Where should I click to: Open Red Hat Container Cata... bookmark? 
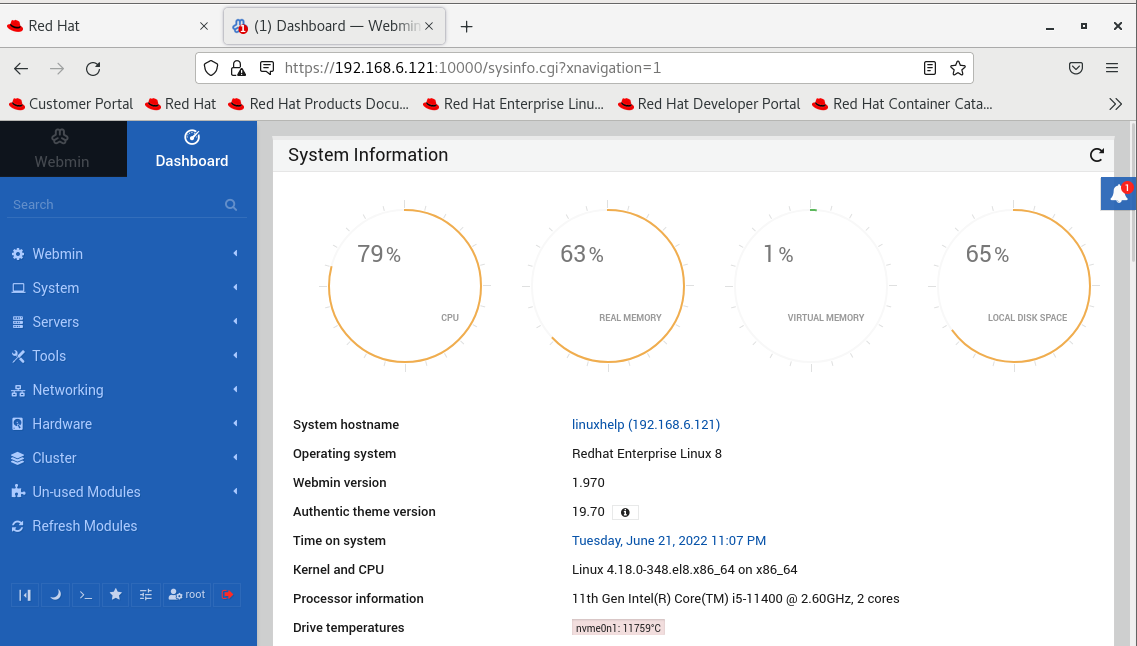902,104
